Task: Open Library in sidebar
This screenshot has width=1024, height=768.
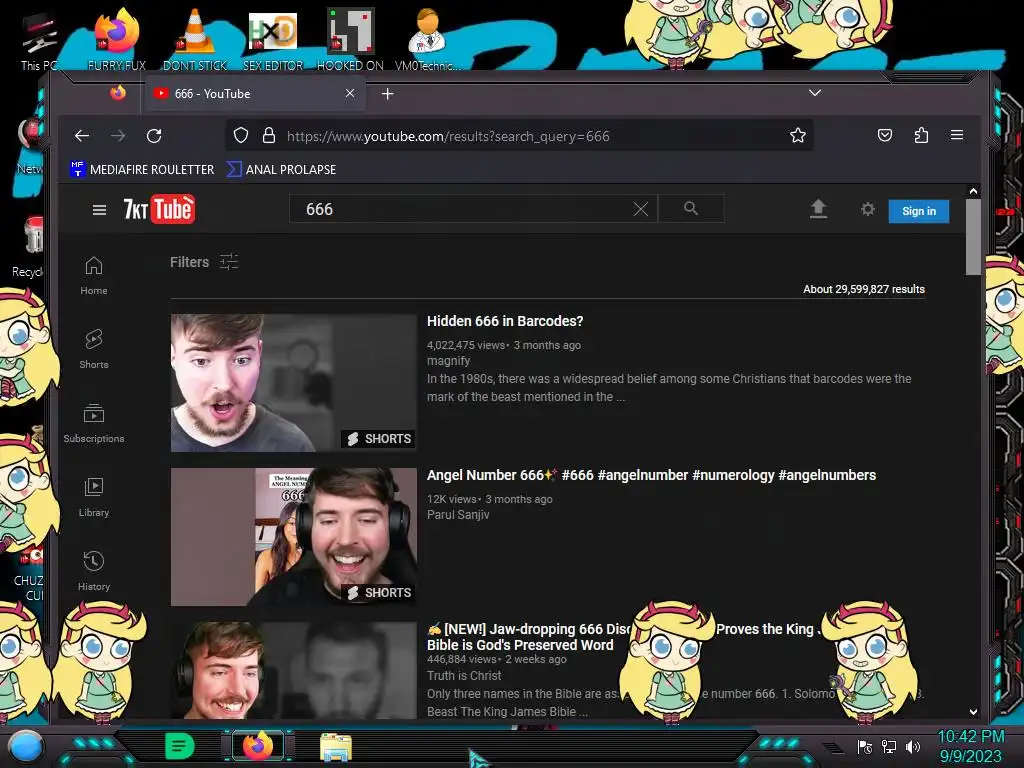Action: [x=94, y=498]
